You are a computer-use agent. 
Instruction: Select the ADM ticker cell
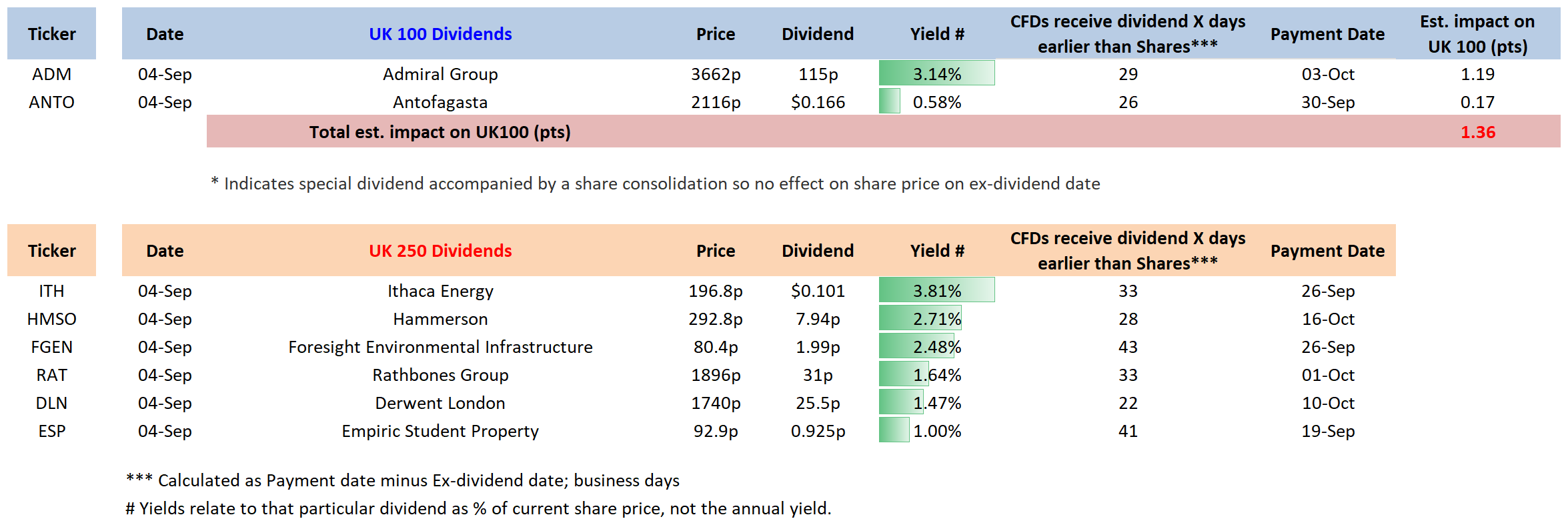(x=51, y=74)
